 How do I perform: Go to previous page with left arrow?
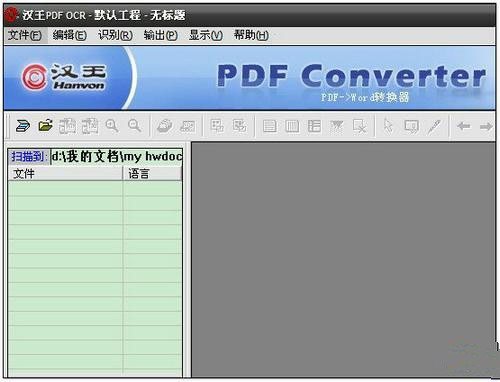point(464,126)
